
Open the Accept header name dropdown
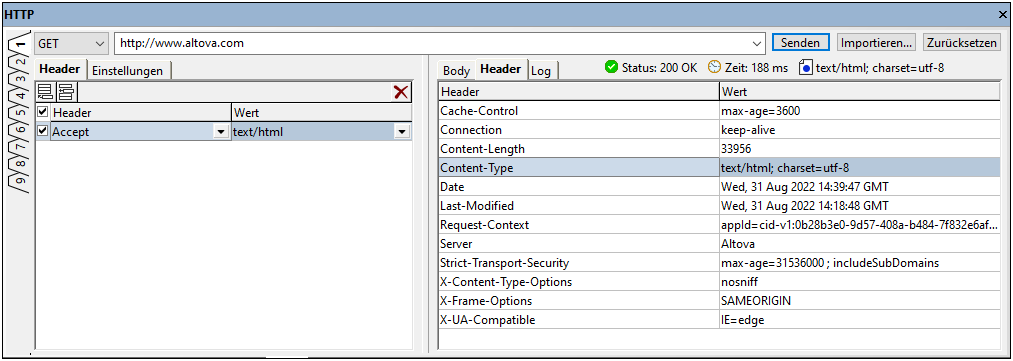tap(220, 132)
